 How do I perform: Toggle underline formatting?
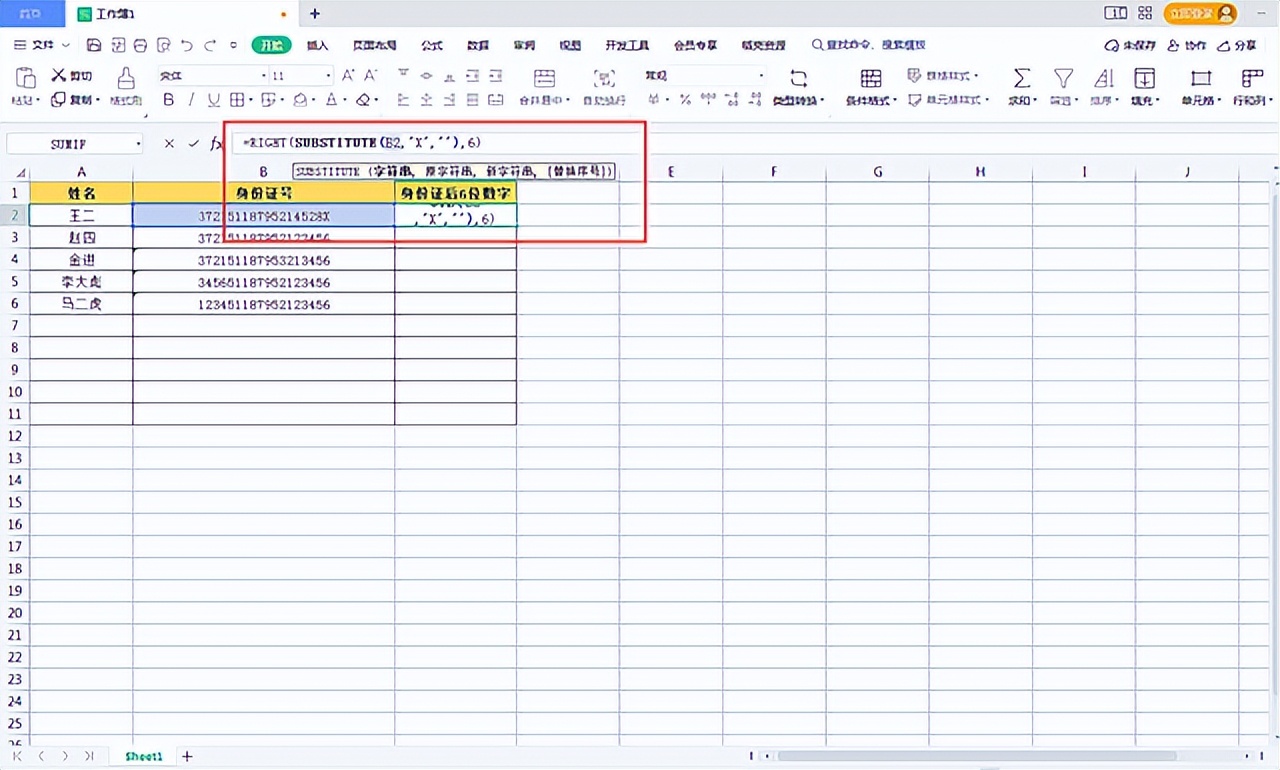(213, 100)
